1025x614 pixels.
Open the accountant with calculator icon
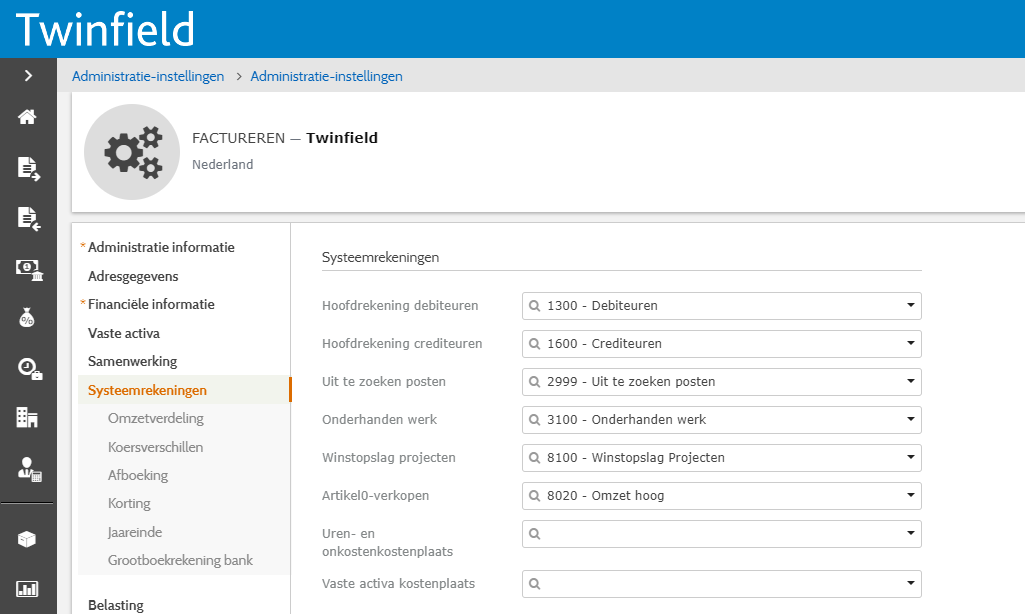28,468
